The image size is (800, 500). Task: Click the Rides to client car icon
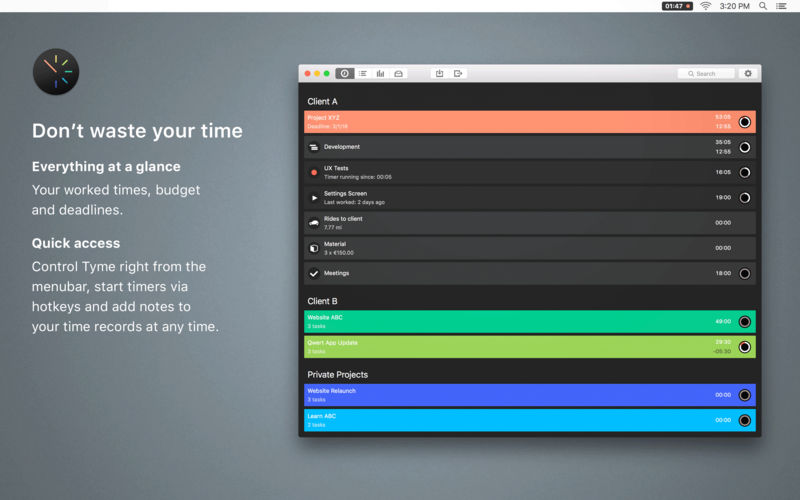point(314,223)
